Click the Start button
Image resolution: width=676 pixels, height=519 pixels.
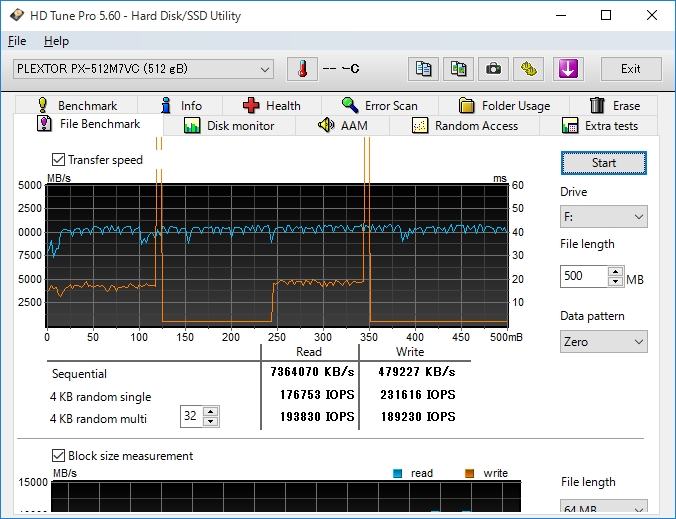[x=603, y=163]
